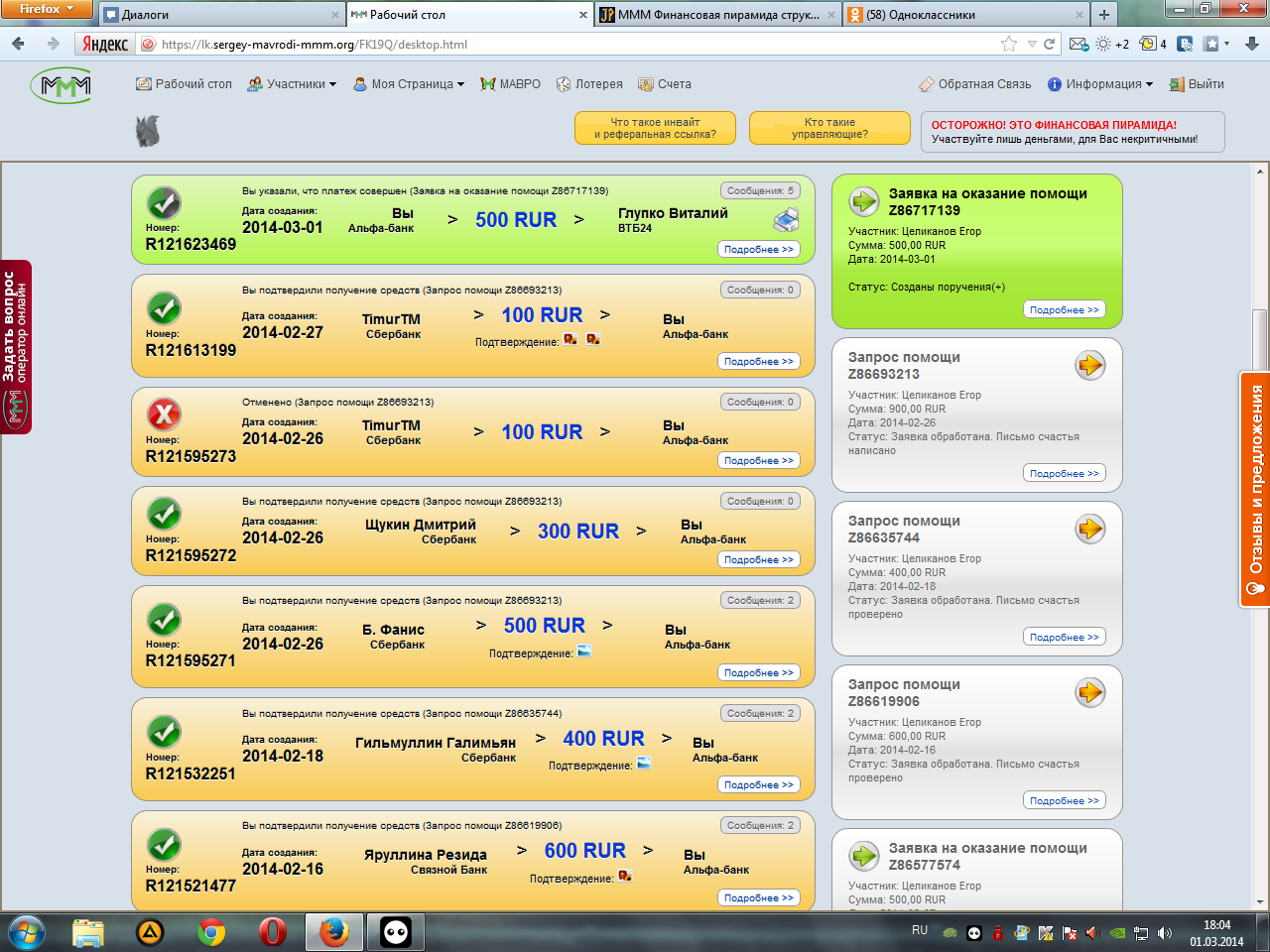
Task: Switch to the Диалоги tab
Action: pyautogui.click(x=220, y=15)
